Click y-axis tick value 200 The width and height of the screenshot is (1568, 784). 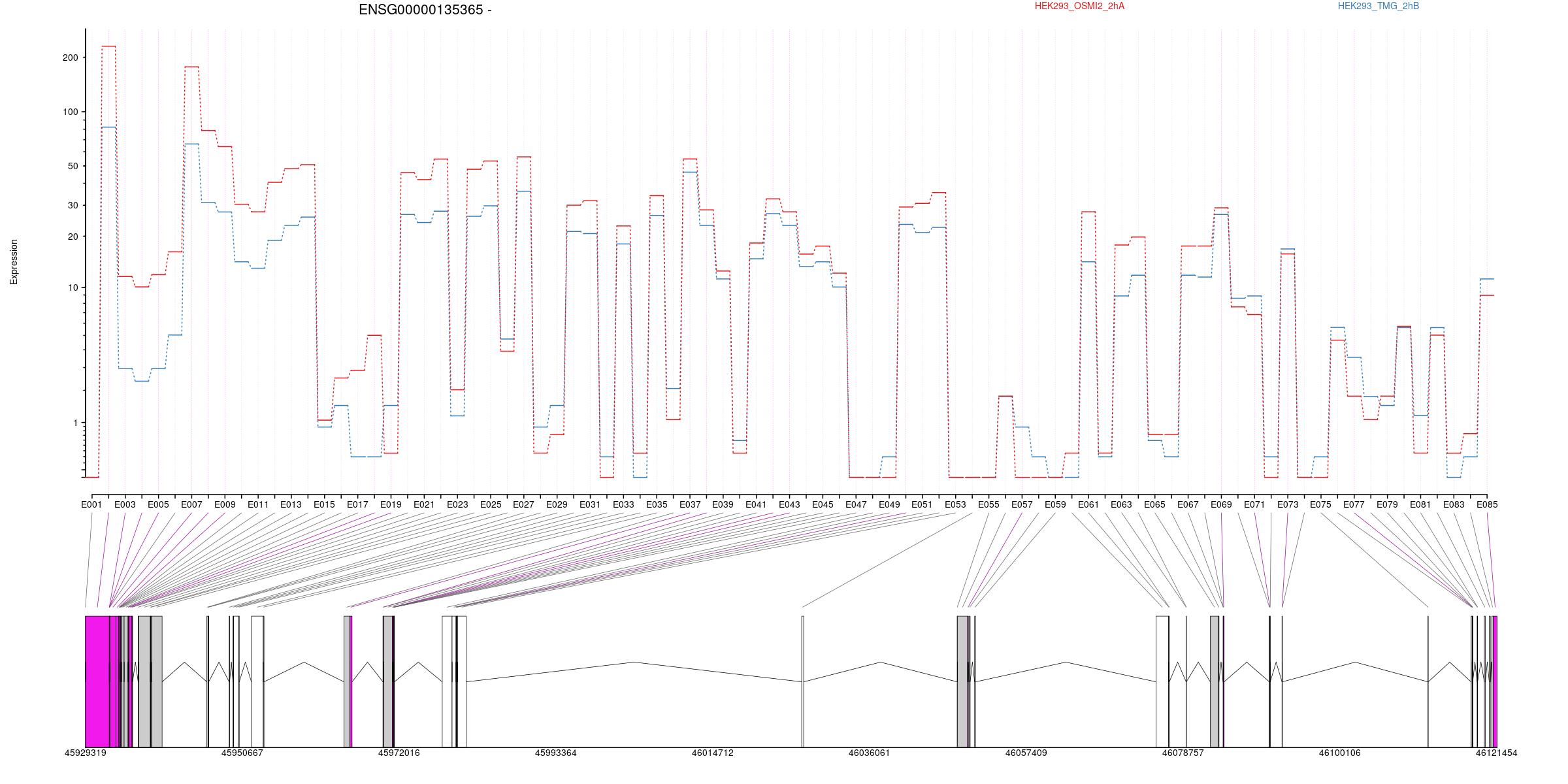click(70, 57)
